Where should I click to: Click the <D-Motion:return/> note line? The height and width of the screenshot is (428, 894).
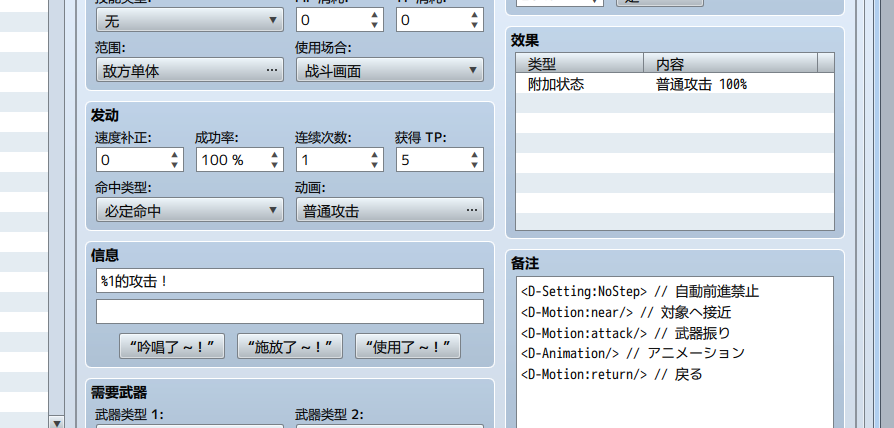[611, 374]
